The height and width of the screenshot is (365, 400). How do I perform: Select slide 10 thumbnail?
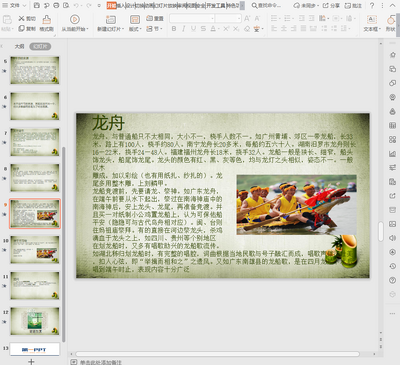tap(35, 250)
